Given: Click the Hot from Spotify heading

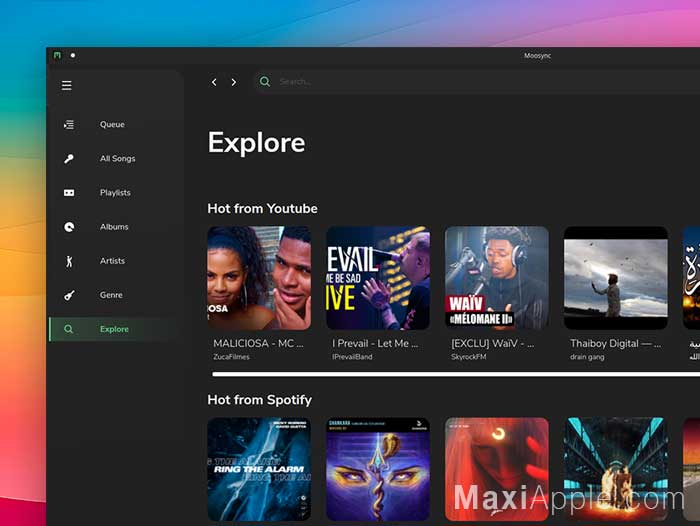Looking at the screenshot, I should (x=259, y=400).
